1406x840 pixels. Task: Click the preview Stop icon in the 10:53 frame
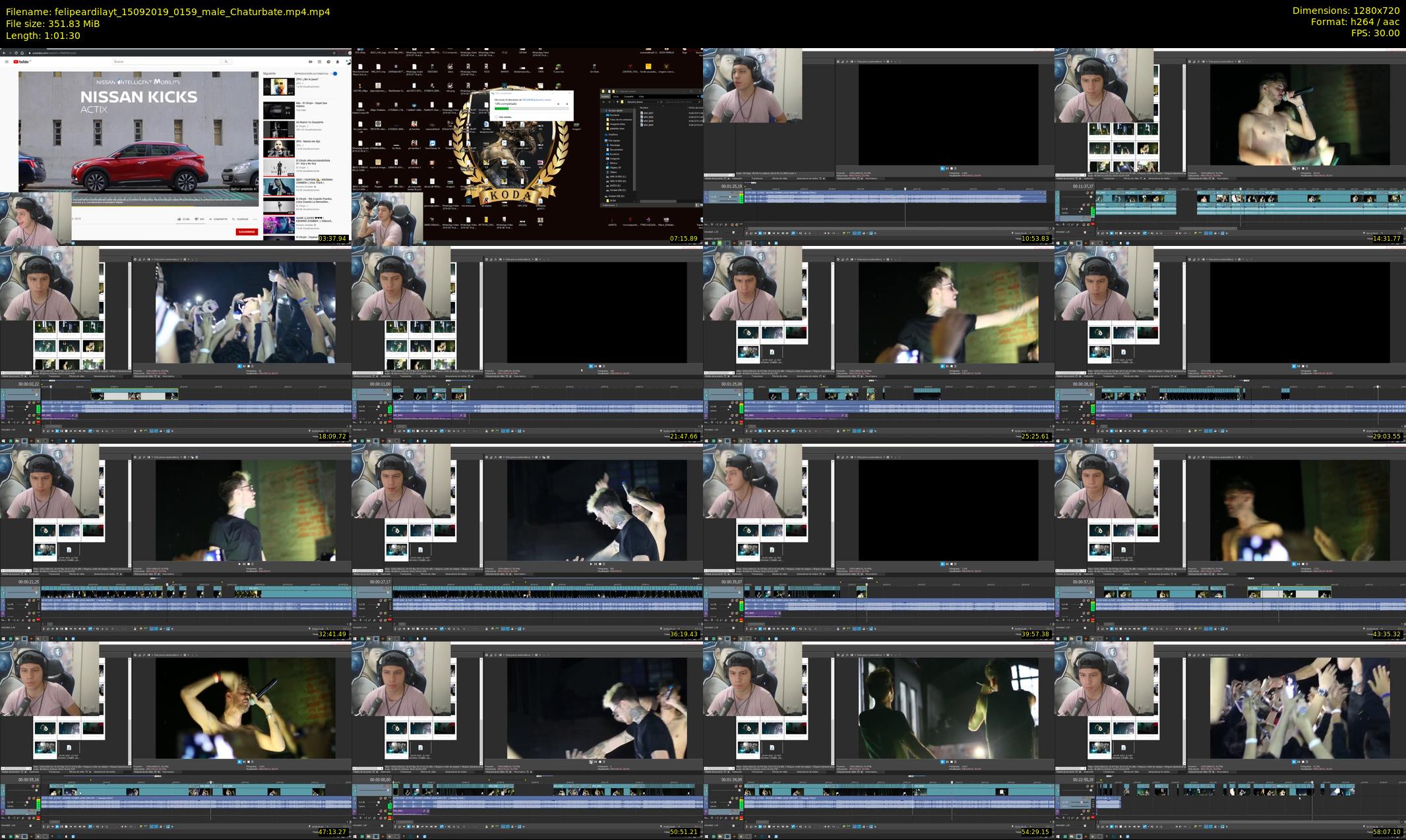pyautogui.click(x=951, y=168)
